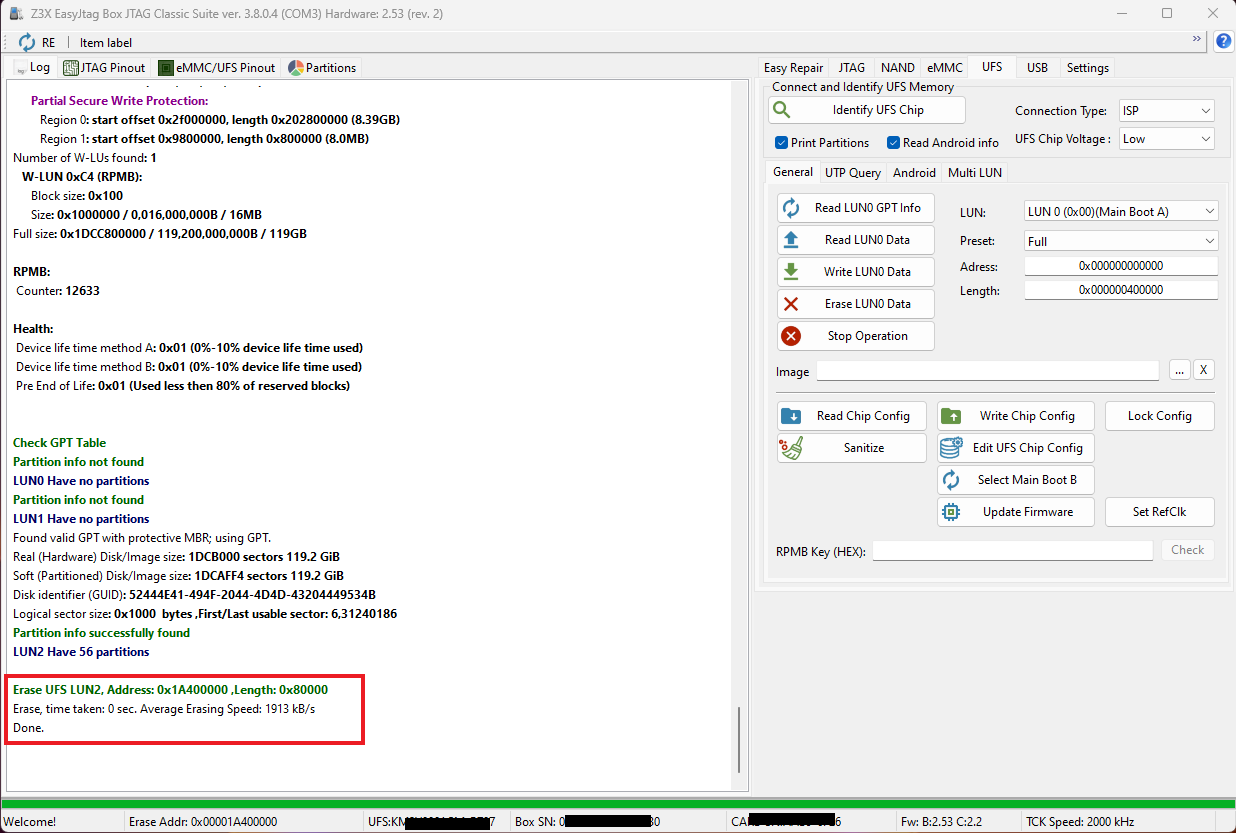Viewport: 1236px width, 833px height.
Task: Click the swap icon on Select Main Boot B
Action: pyautogui.click(x=951, y=480)
